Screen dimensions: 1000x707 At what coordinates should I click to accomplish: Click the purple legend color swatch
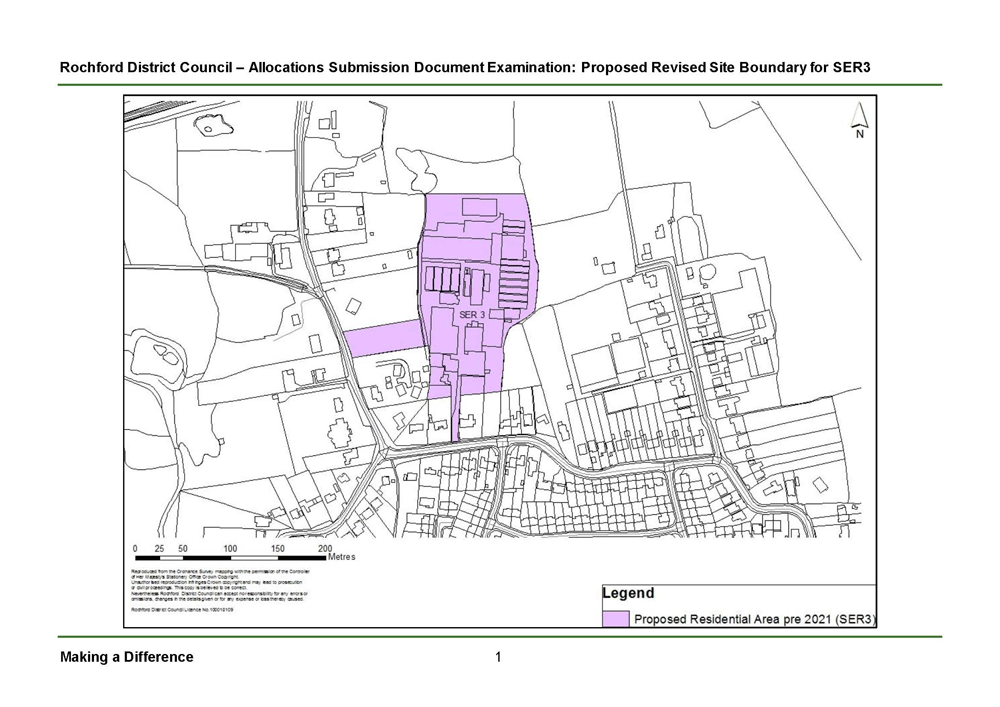[616, 618]
